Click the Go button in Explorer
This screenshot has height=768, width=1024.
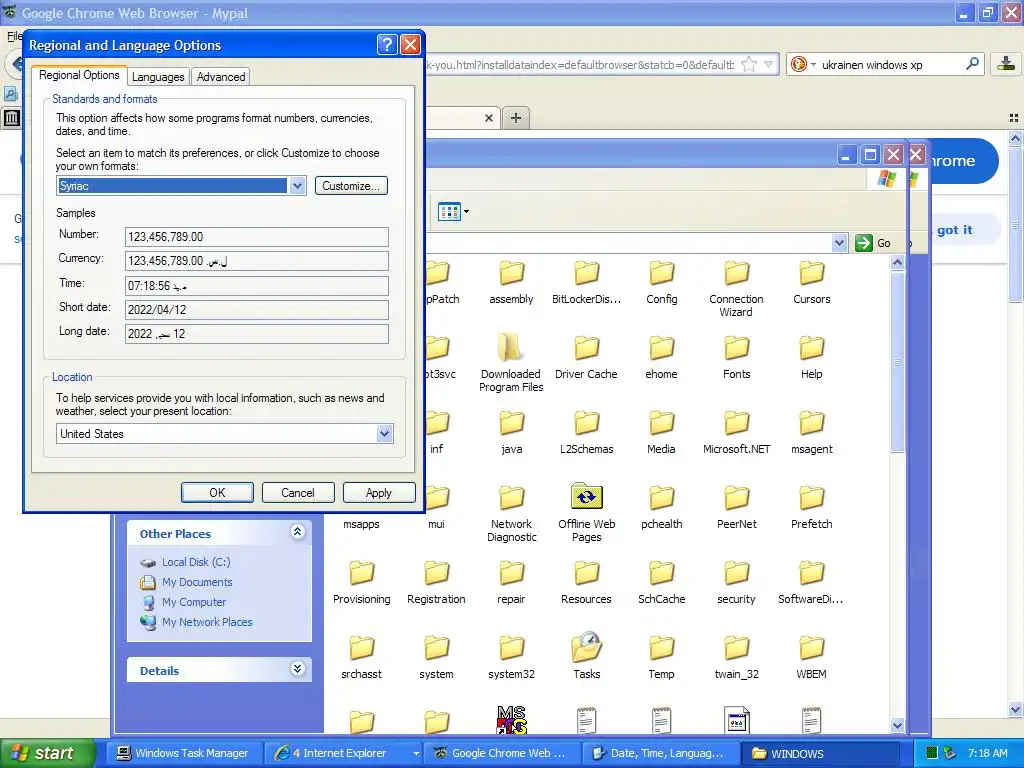click(x=873, y=243)
